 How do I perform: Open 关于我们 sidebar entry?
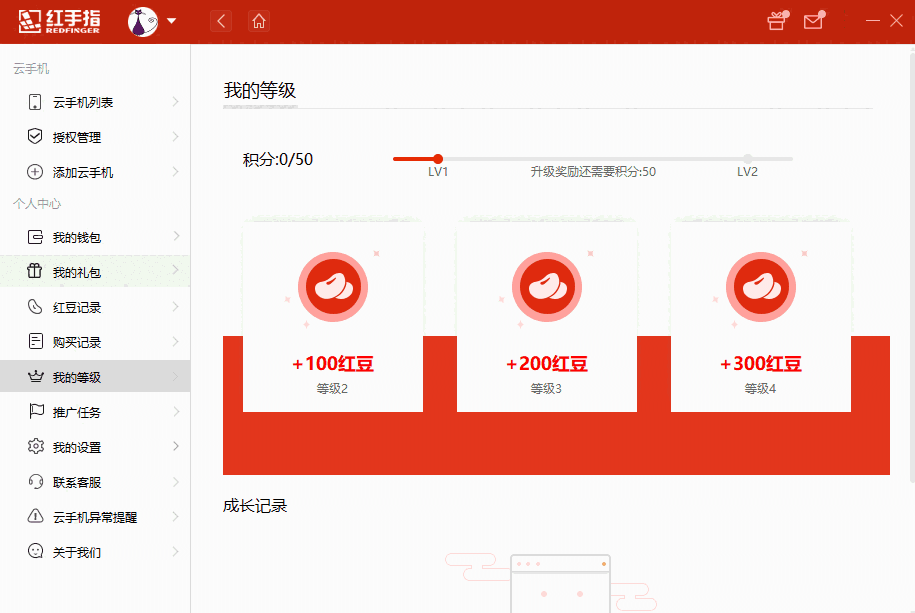[95, 552]
